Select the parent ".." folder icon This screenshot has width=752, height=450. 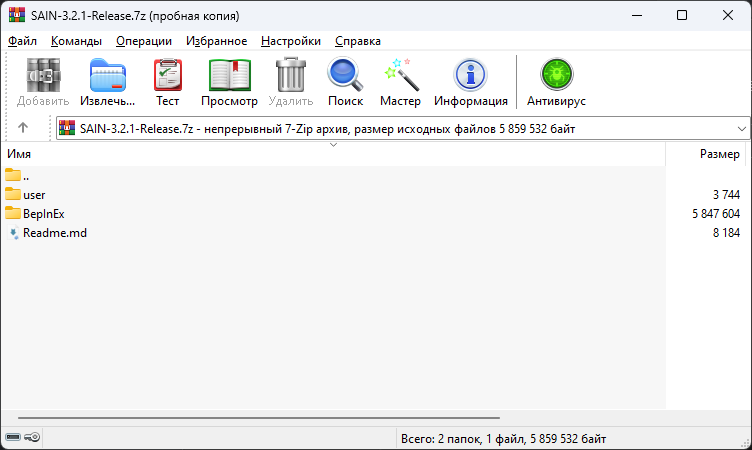coord(13,175)
